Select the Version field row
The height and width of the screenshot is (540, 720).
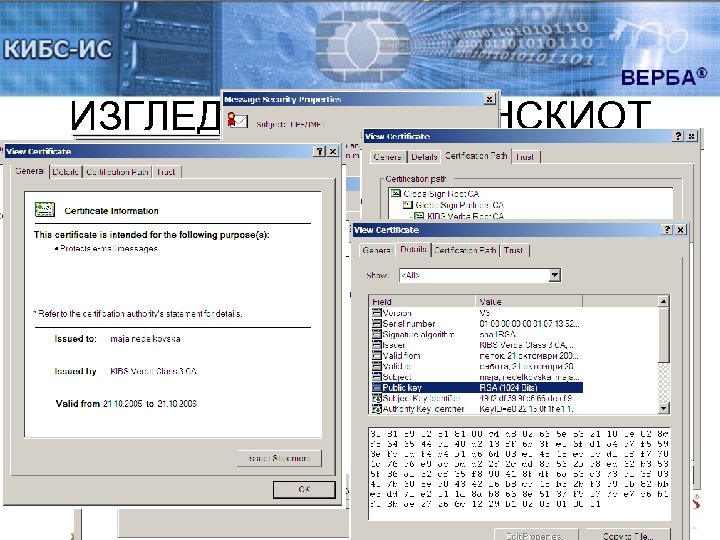pyautogui.click(x=477, y=313)
